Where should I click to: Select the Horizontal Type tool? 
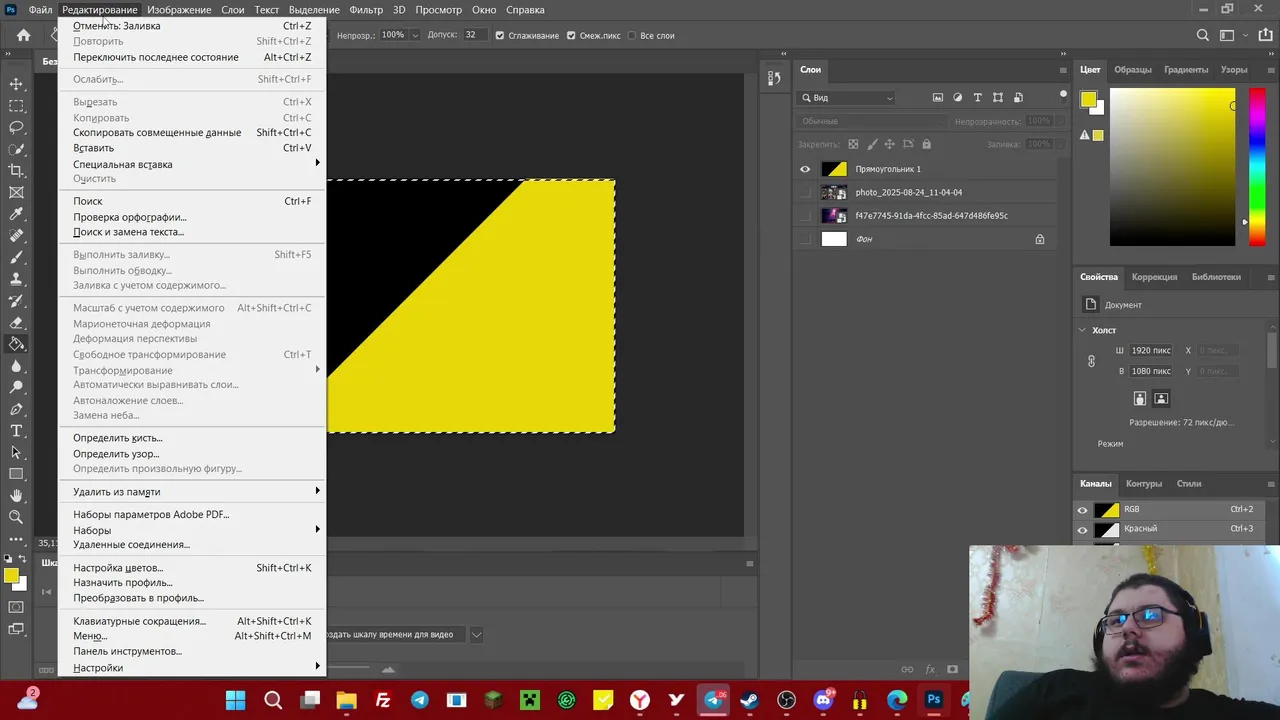pyautogui.click(x=16, y=431)
